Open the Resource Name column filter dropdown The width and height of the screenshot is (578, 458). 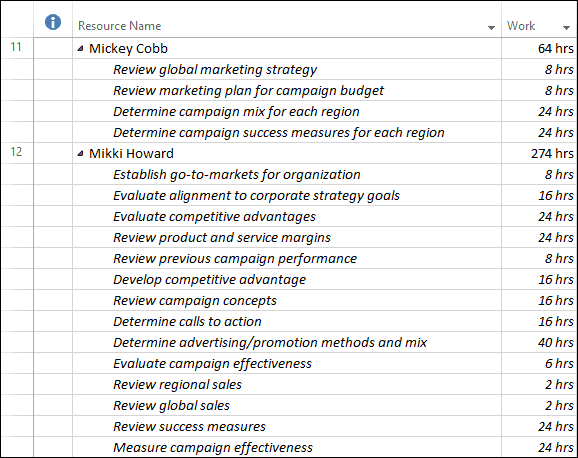[491, 27]
